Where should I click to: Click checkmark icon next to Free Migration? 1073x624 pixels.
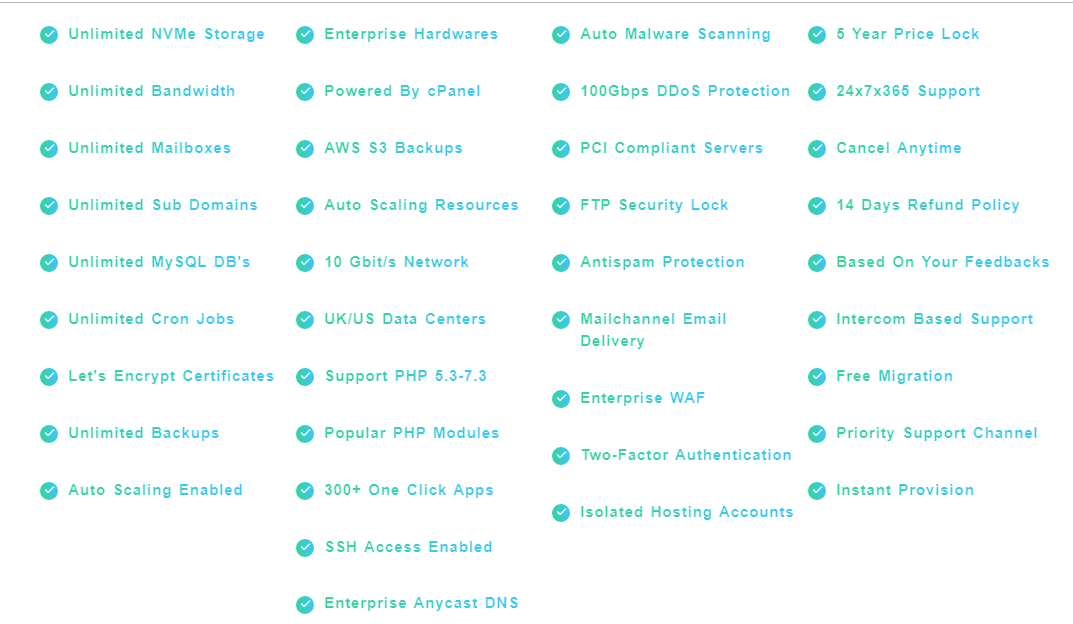click(x=816, y=377)
